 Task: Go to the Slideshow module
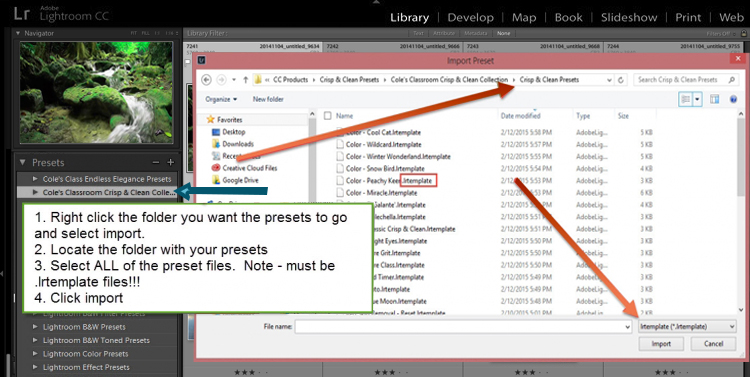coord(629,18)
